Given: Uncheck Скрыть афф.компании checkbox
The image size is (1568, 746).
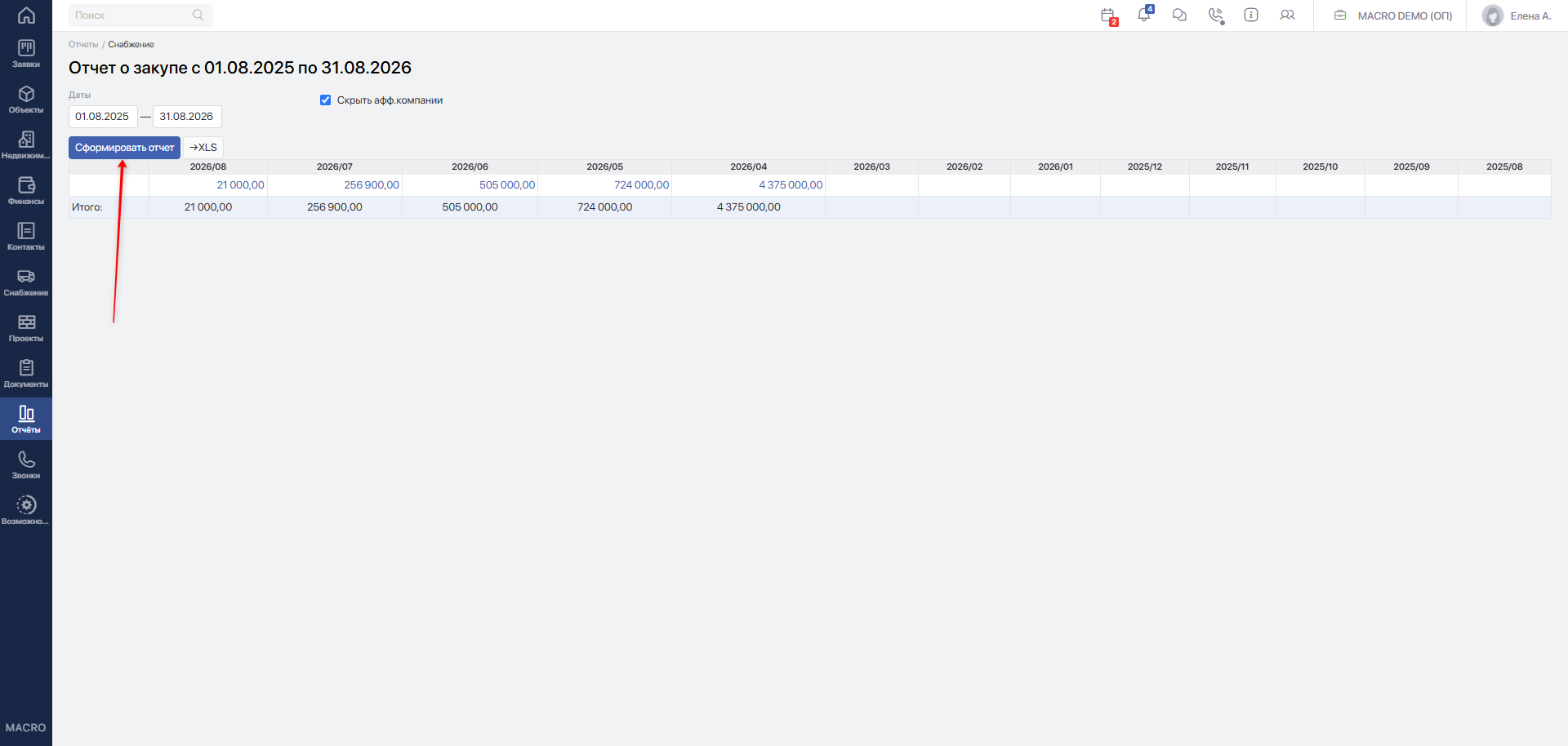Looking at the screenshot, I should coord(325,100).
